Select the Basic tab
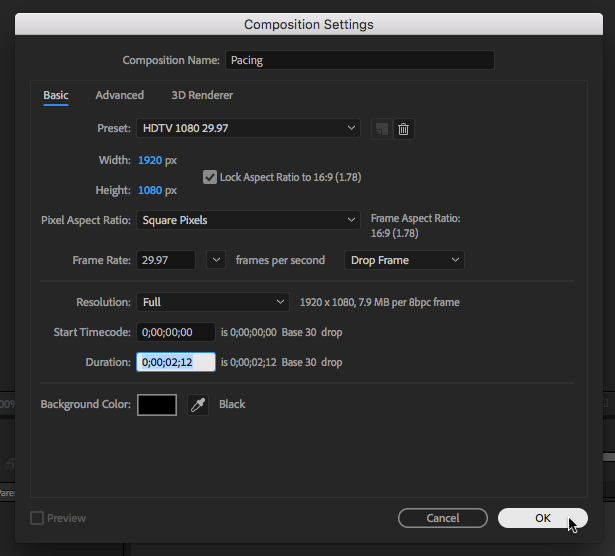The image size is (615, 556). pos(56,96)
